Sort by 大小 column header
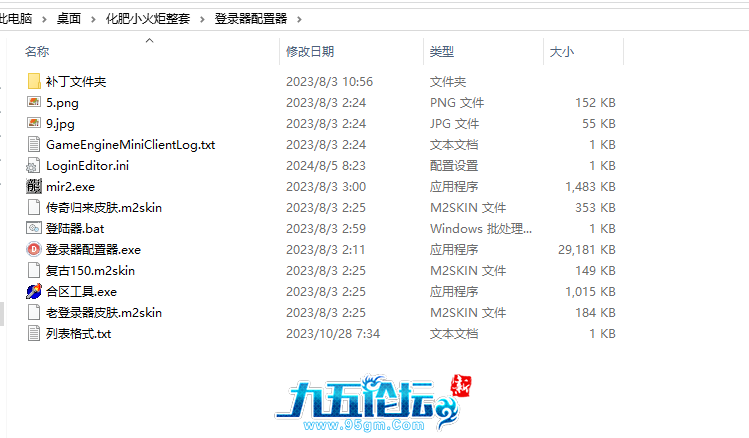Viewport: 749px width, 438px height. tap(561, 51)
